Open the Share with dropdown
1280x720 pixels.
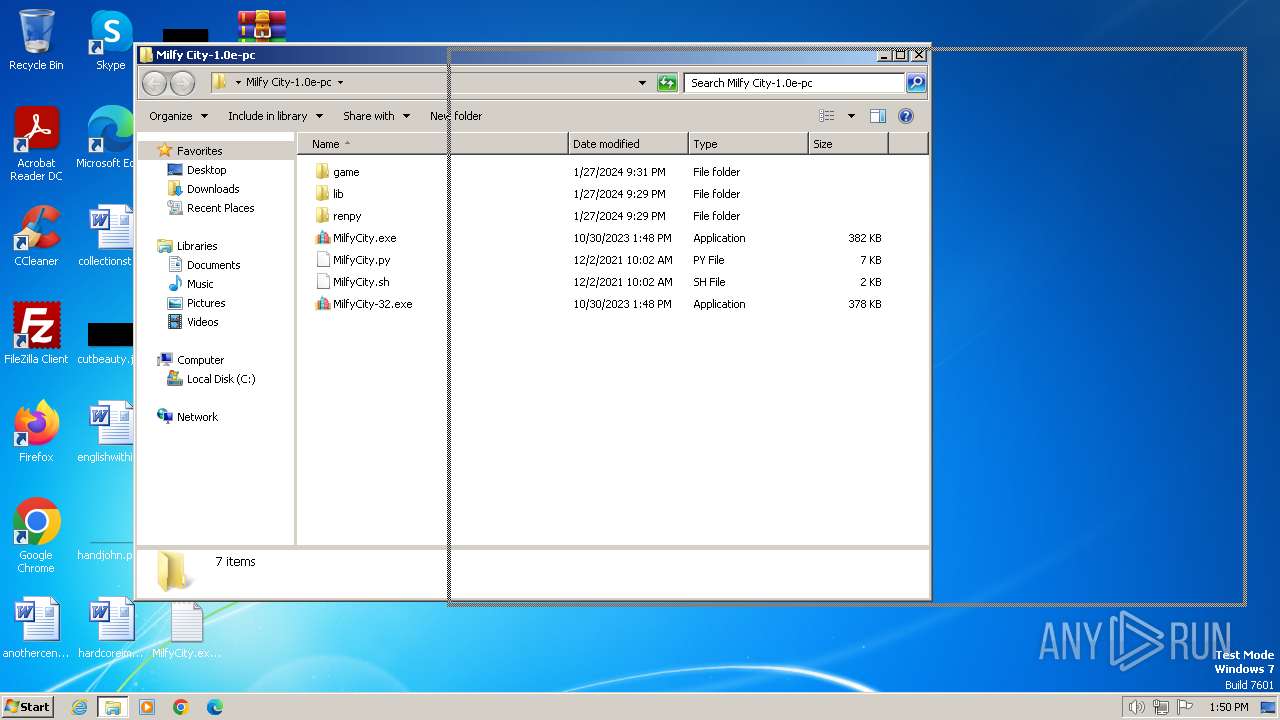coord(376,116)
